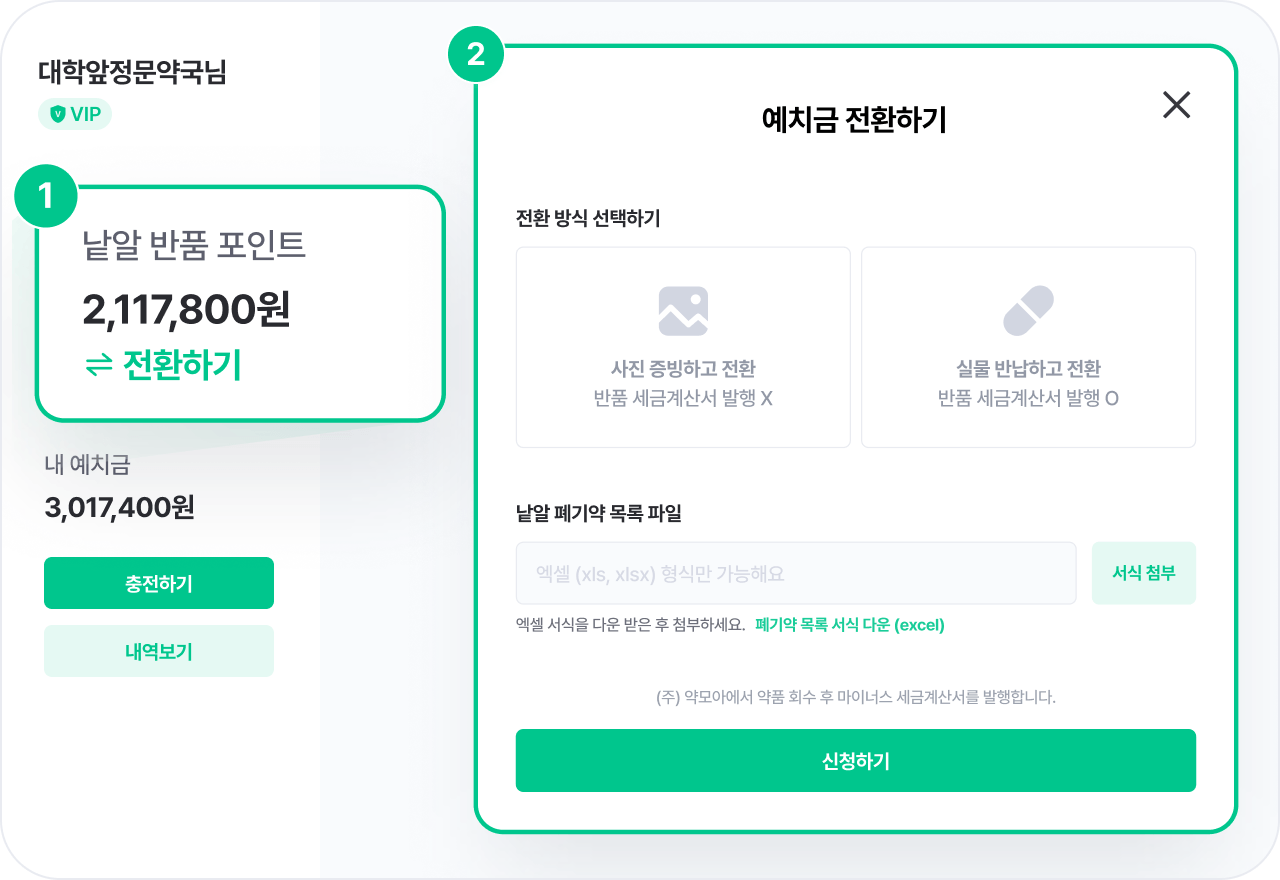Click the 2,117,800원 point amount

[186, 312]
